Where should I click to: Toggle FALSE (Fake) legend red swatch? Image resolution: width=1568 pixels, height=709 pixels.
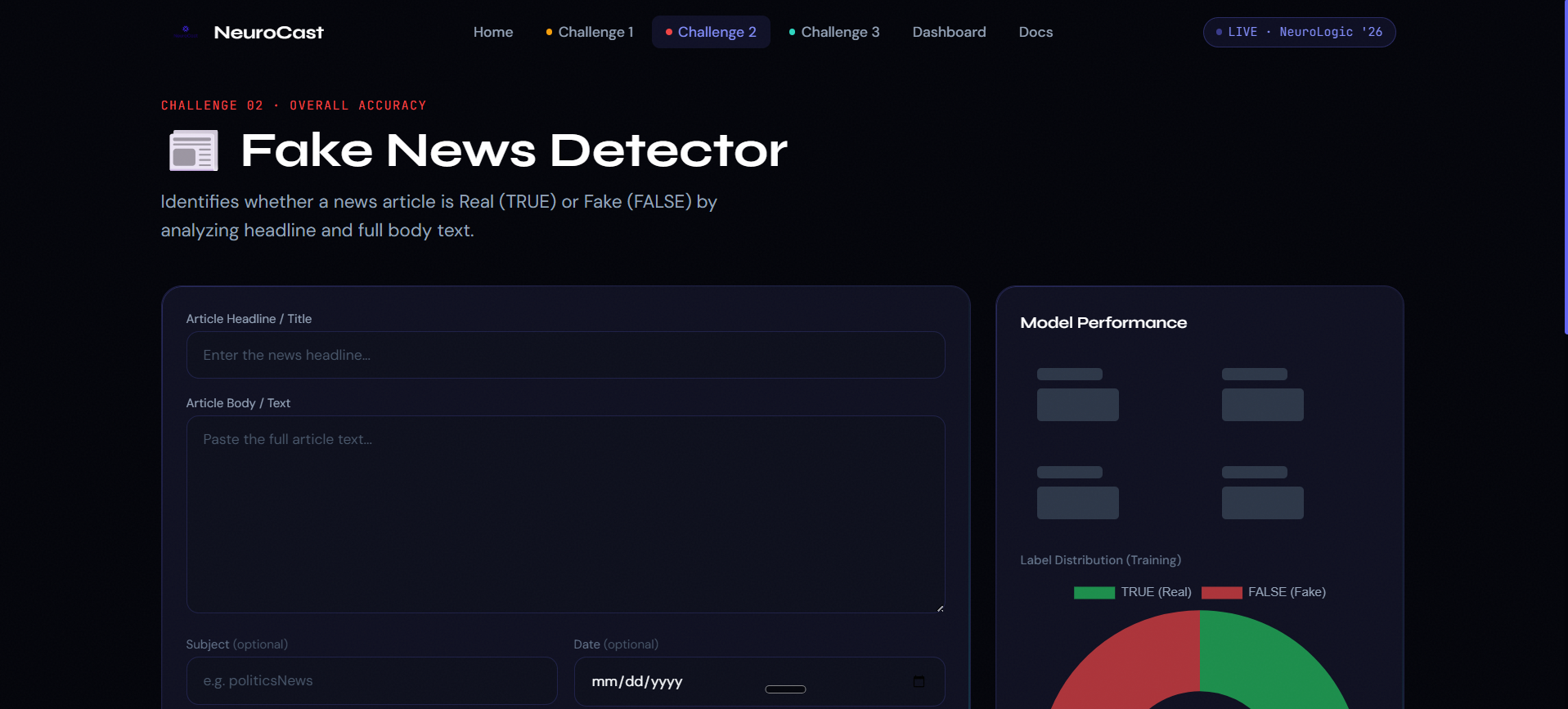tap(1222, 593)
